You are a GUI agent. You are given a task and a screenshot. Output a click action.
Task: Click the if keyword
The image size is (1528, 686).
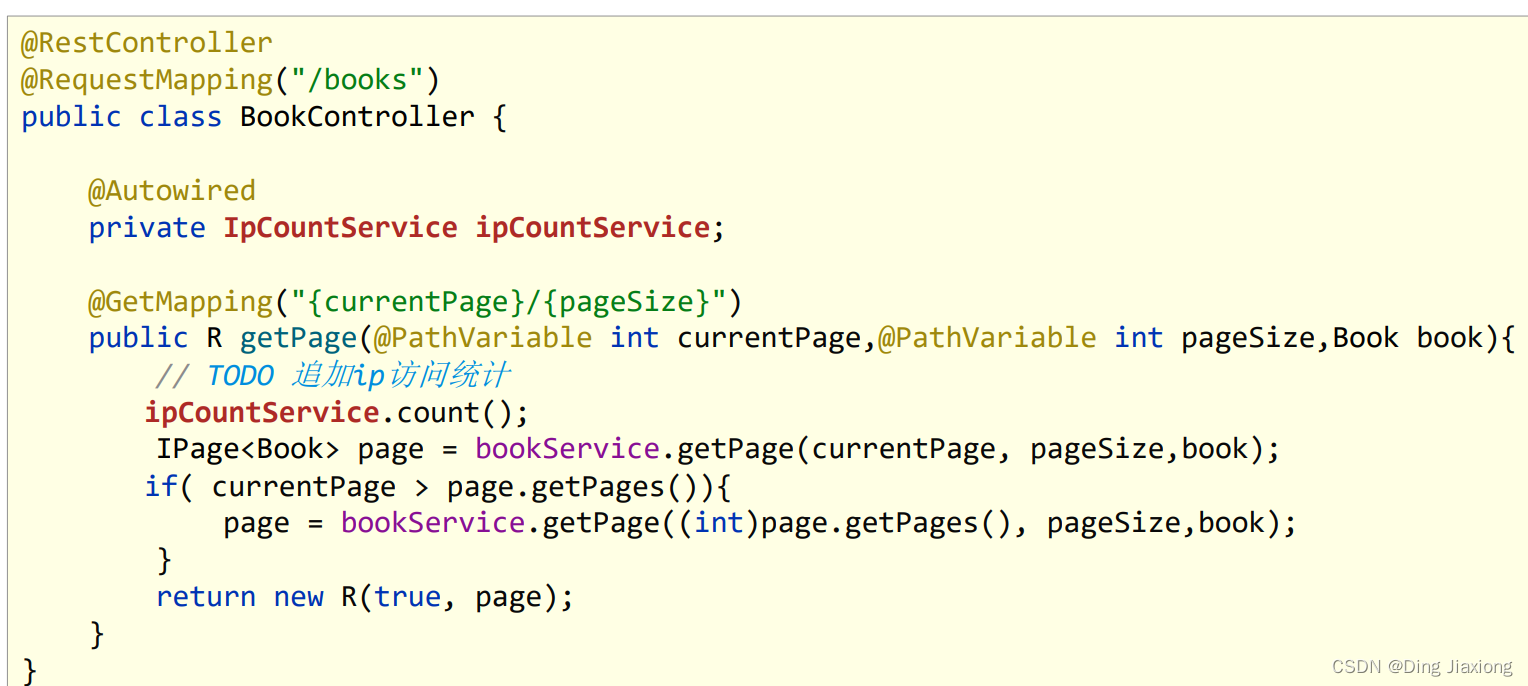(161, 486)
